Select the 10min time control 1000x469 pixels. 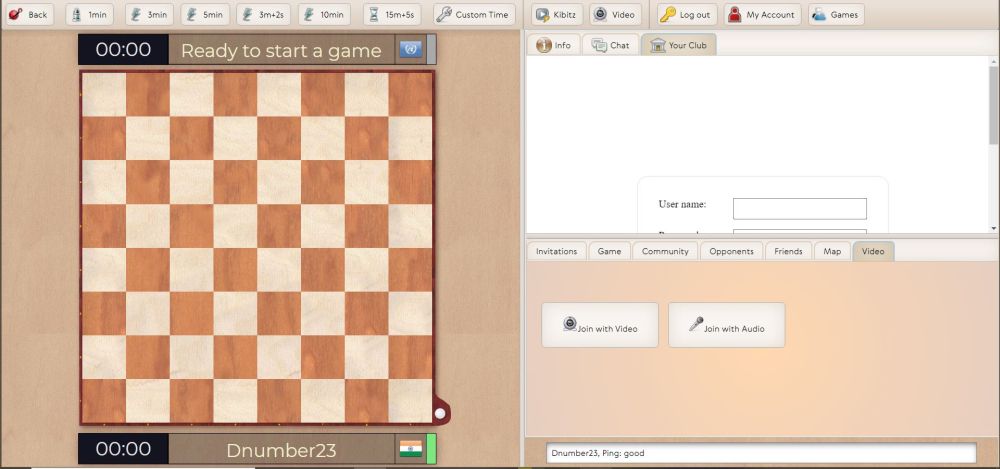[323, 15]
